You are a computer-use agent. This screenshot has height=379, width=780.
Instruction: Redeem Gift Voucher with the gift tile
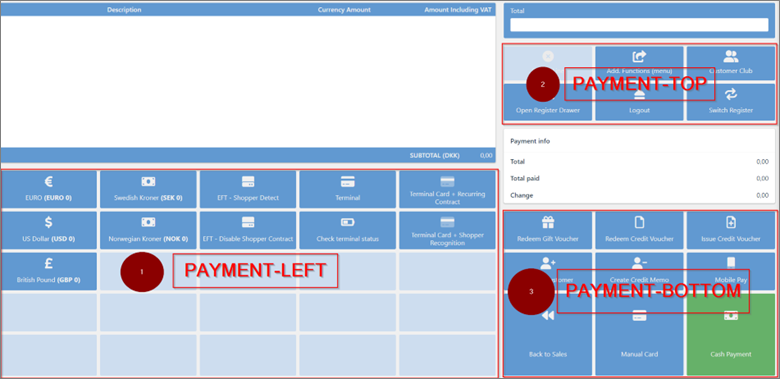[548, 230]
